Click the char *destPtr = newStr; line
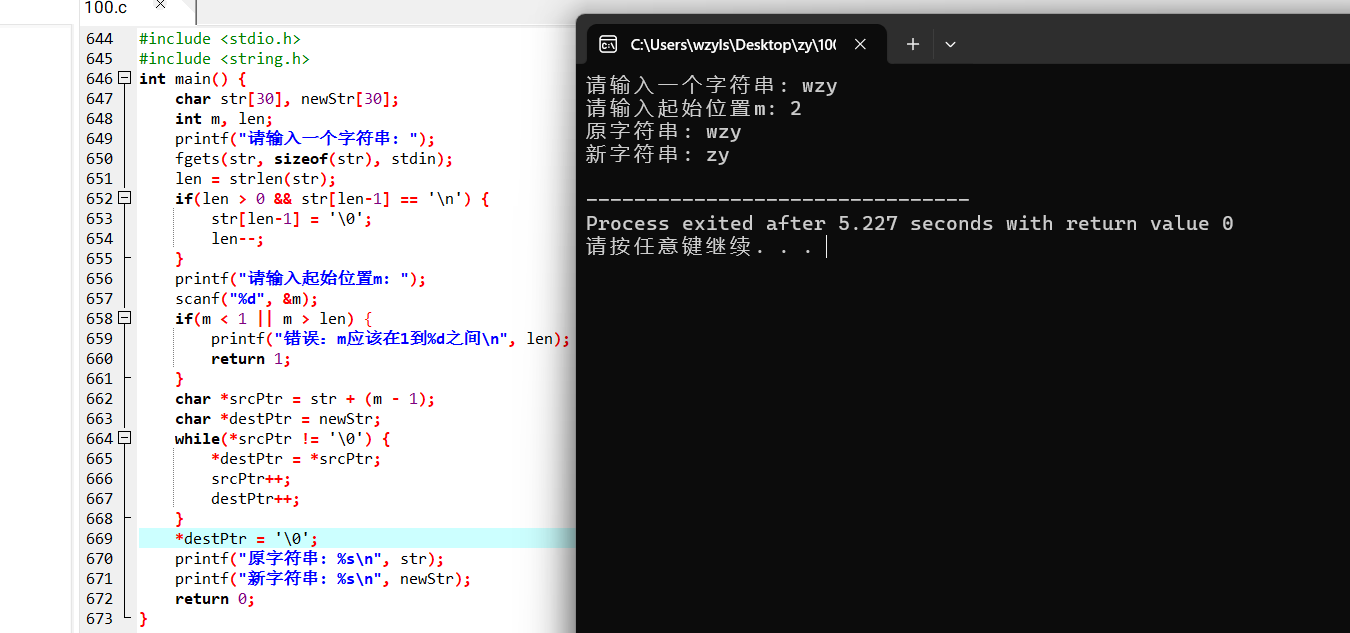The image size is (1350, 633). [x=278, y=418]
